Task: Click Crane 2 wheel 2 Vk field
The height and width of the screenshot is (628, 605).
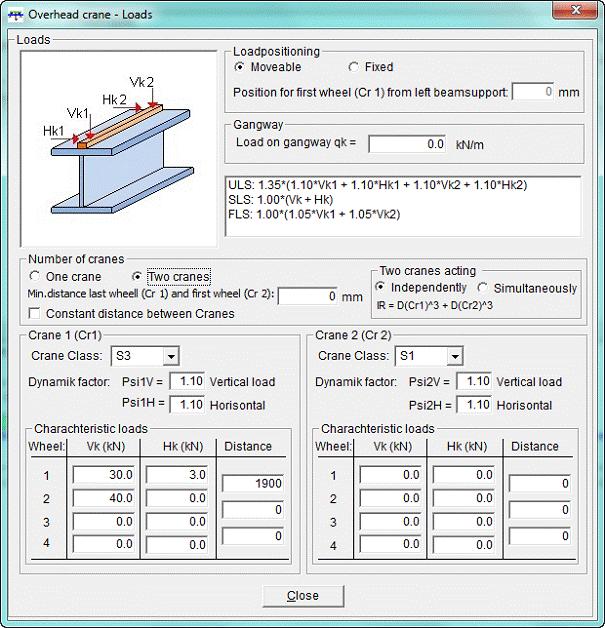Action: pos(390,498)
